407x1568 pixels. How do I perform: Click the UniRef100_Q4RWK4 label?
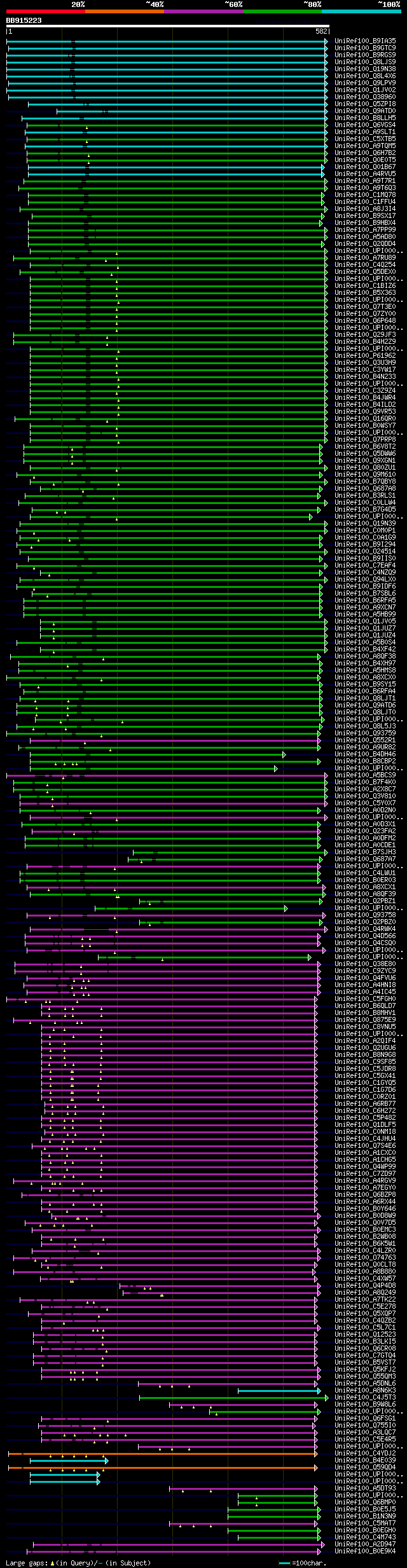pyautogui.click(x=365, y=929)
